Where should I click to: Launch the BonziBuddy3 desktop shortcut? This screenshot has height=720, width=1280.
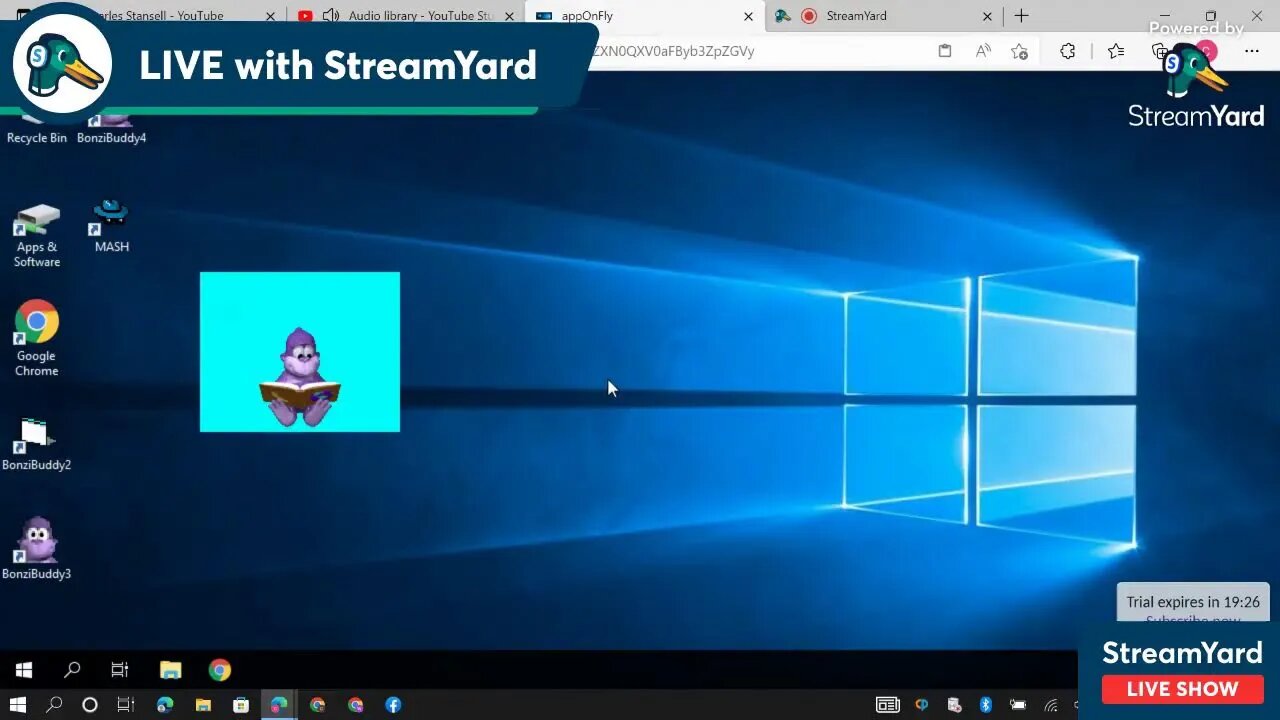(x=37, y=548)
